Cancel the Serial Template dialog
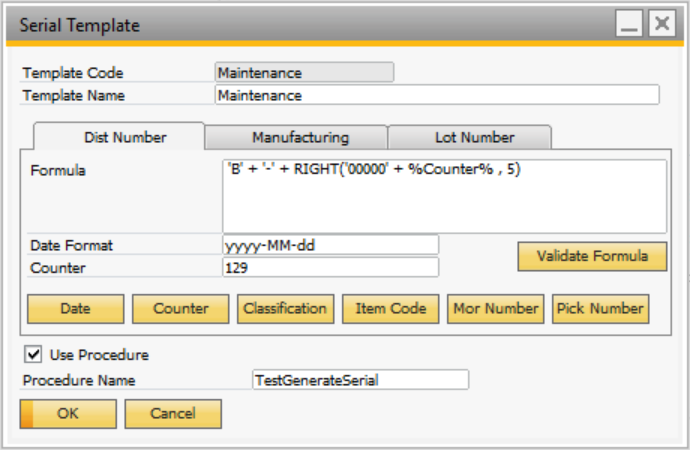The height and width of the screenshot is (450, 690). [173, 413]
